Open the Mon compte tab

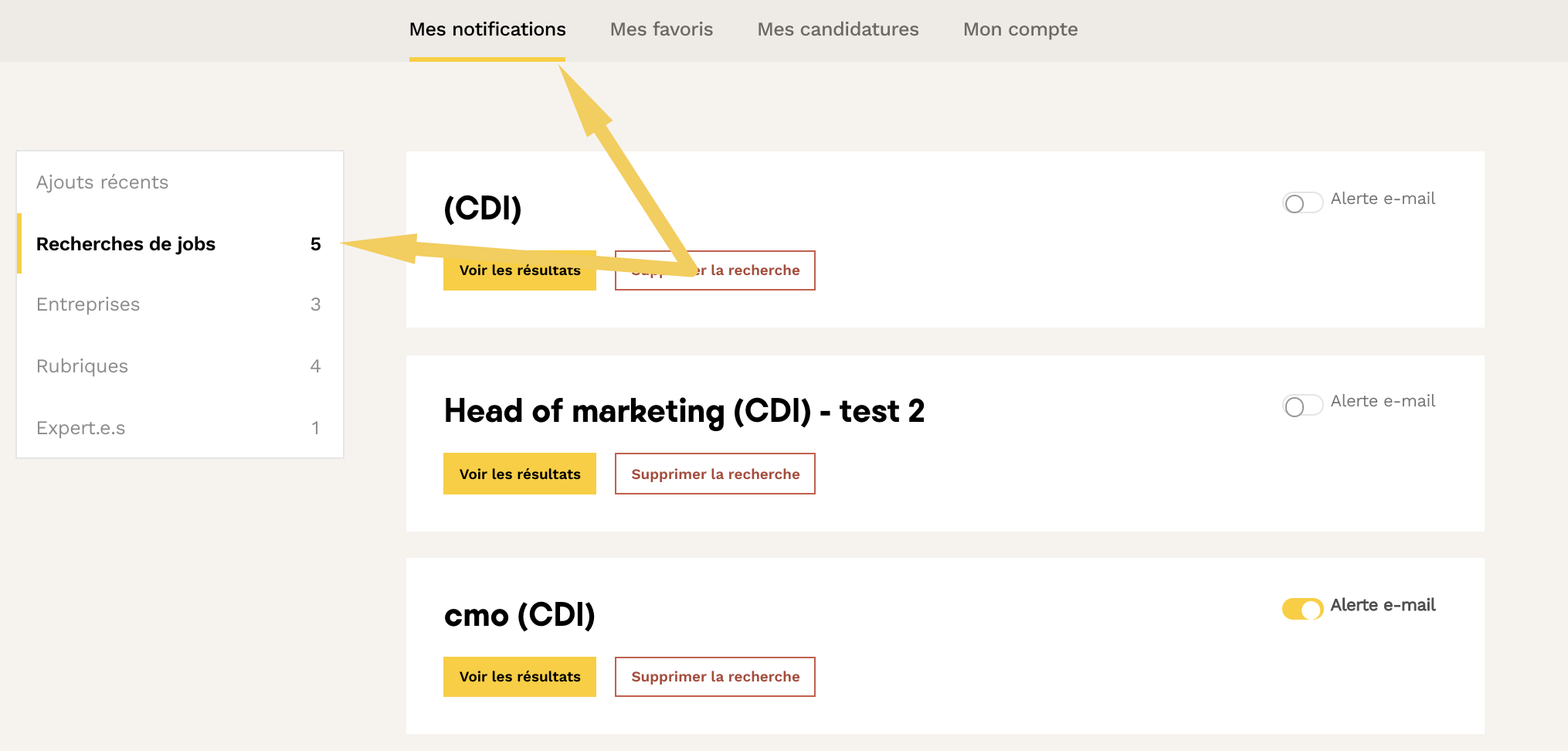tap(1020, 29)
